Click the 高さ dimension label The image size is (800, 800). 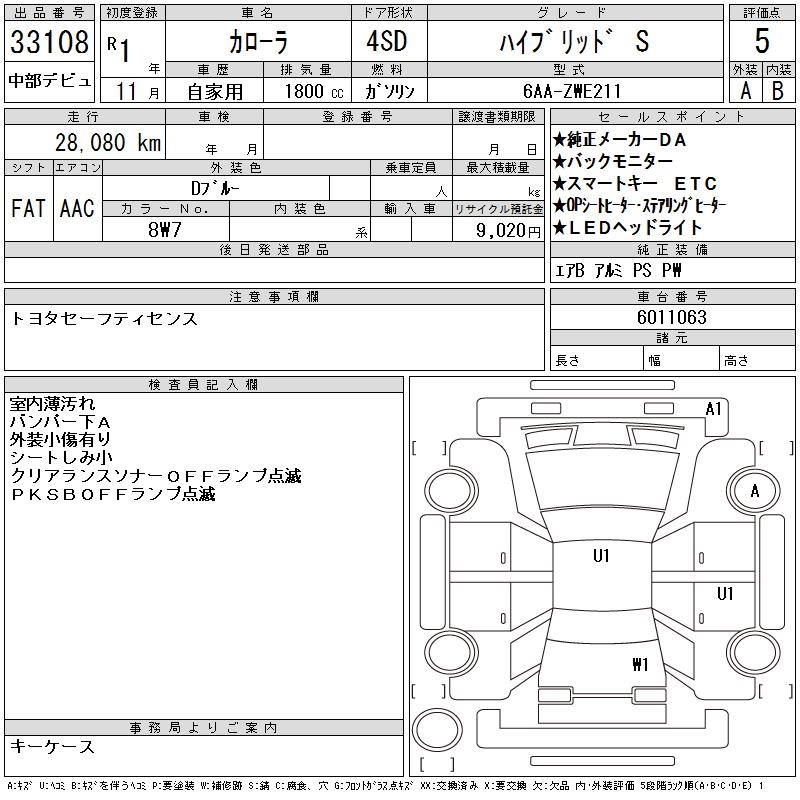(x=736, y=361)
